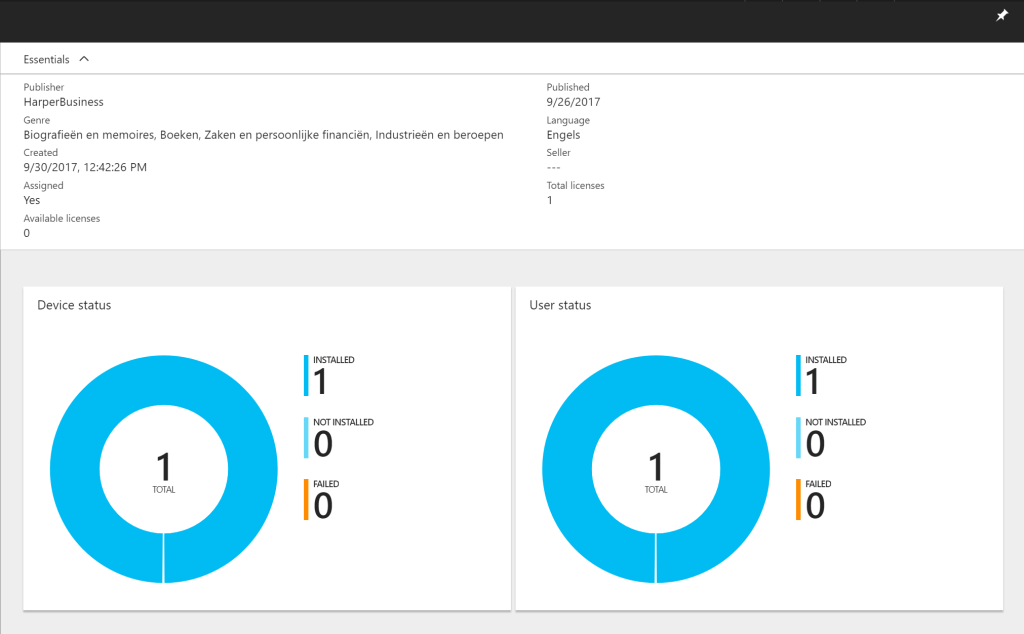
Task: Click the Device status donut chart ring
Action: pyautogui.click(x=75, y=468)
